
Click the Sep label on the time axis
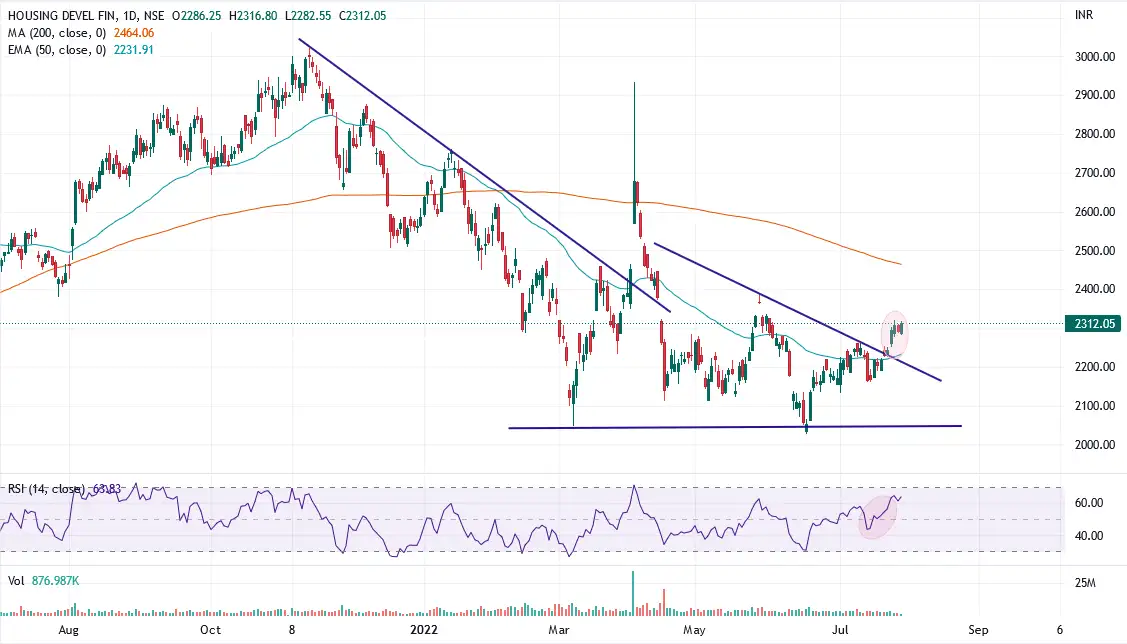point(980,631)
